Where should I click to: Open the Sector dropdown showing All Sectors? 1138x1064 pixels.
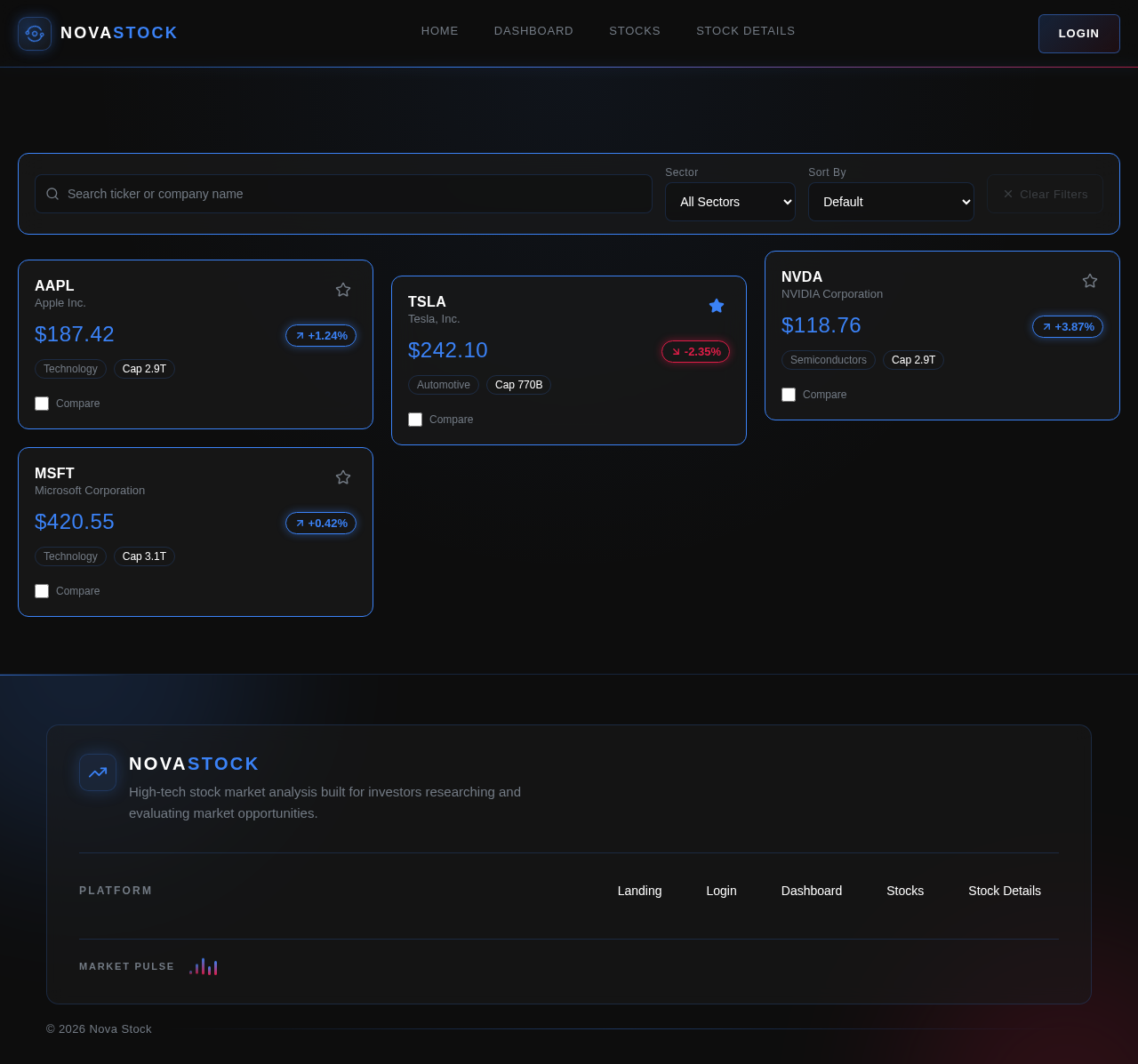[730, 202]
